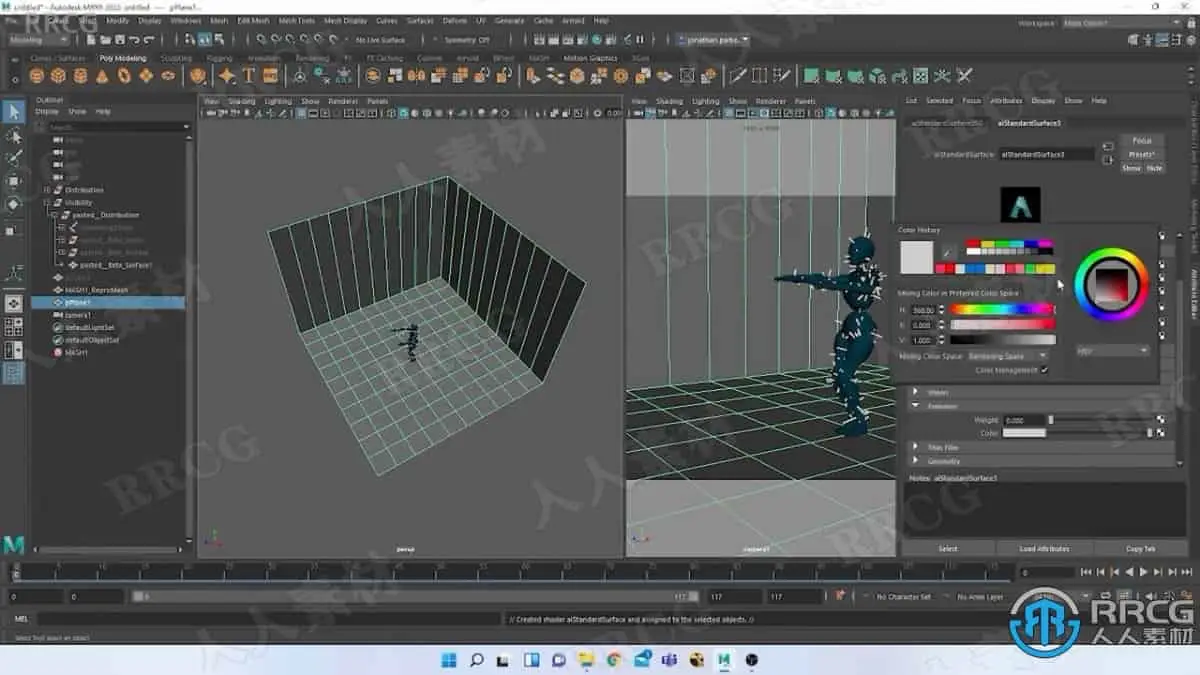Image resolution: width=1200 pixels, height=675 pixels.
Task: Open the Mesh Tools menu
Action: 296,20
